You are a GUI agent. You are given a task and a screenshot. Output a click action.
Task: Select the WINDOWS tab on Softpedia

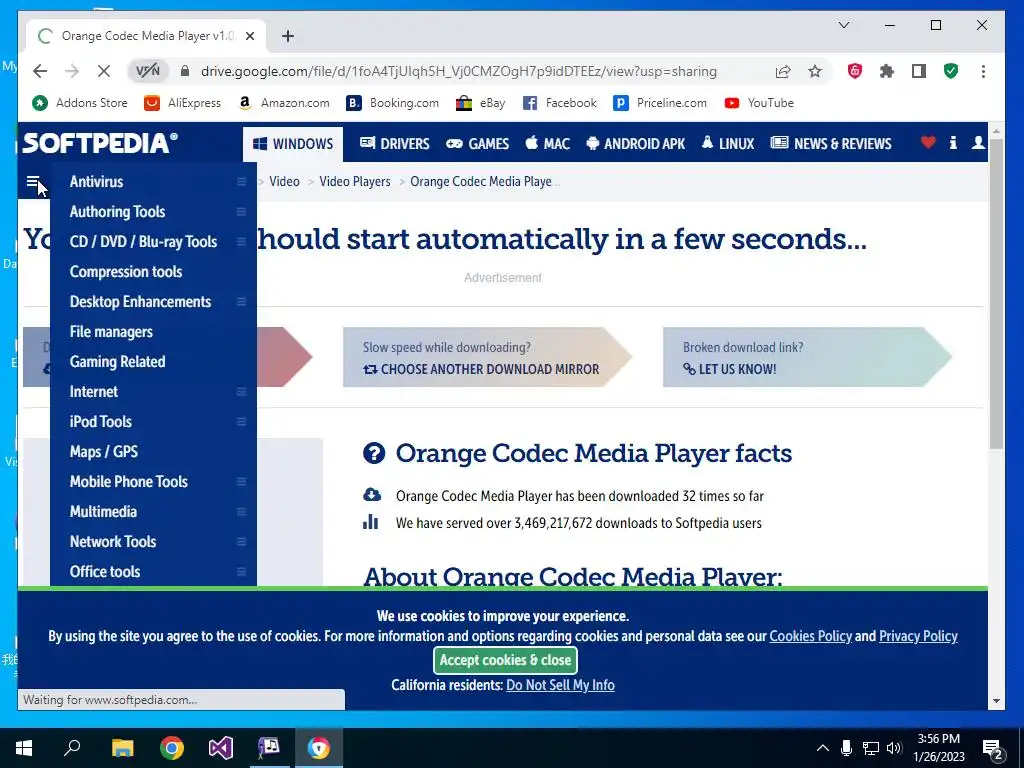tap(293, 144)
